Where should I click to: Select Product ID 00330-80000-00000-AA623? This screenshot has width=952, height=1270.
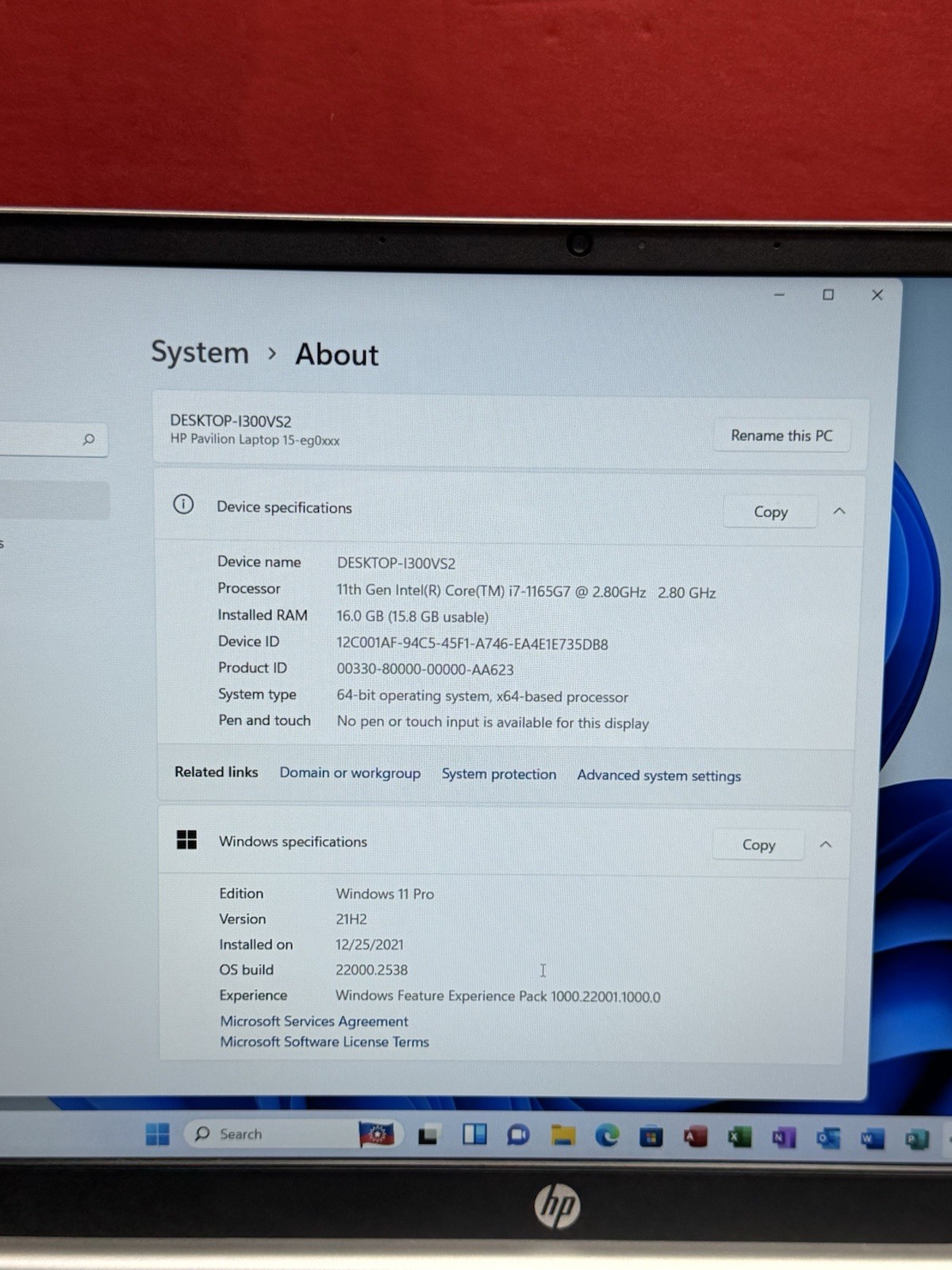[x=424, y=670]
